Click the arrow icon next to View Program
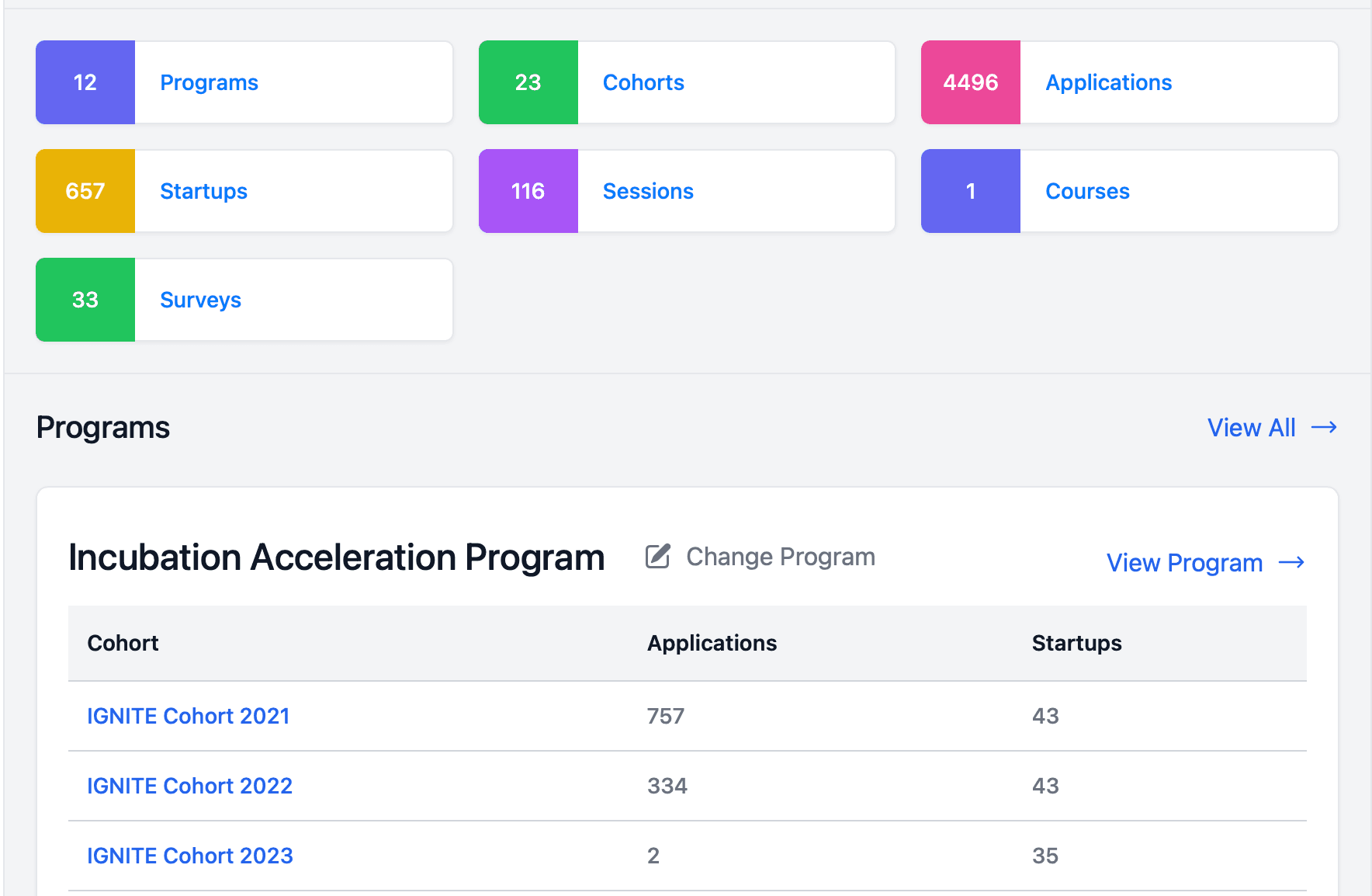 coord(1291,563)
